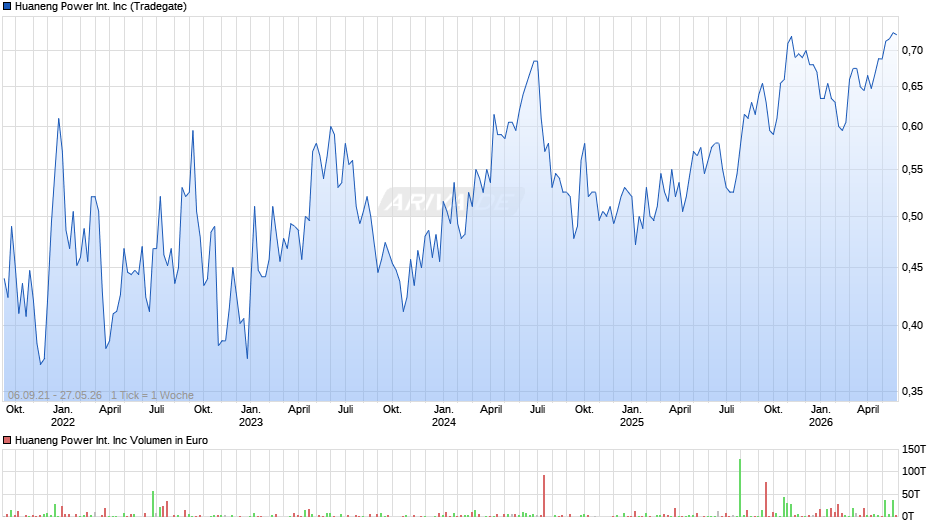Click the Jan. 2026 time axis label

[x=821, y=416]
